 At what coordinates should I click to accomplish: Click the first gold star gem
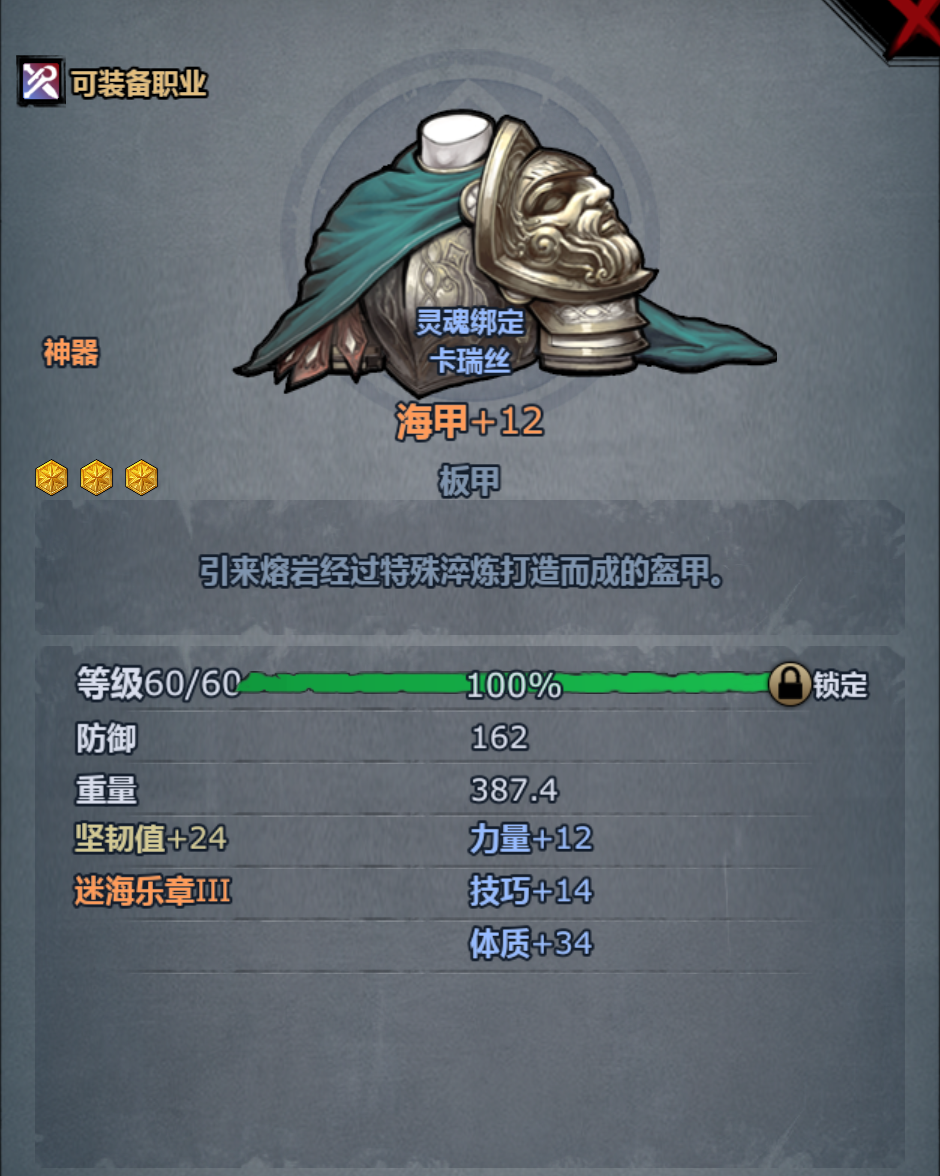pyautogui.click(x=52, y=478)
